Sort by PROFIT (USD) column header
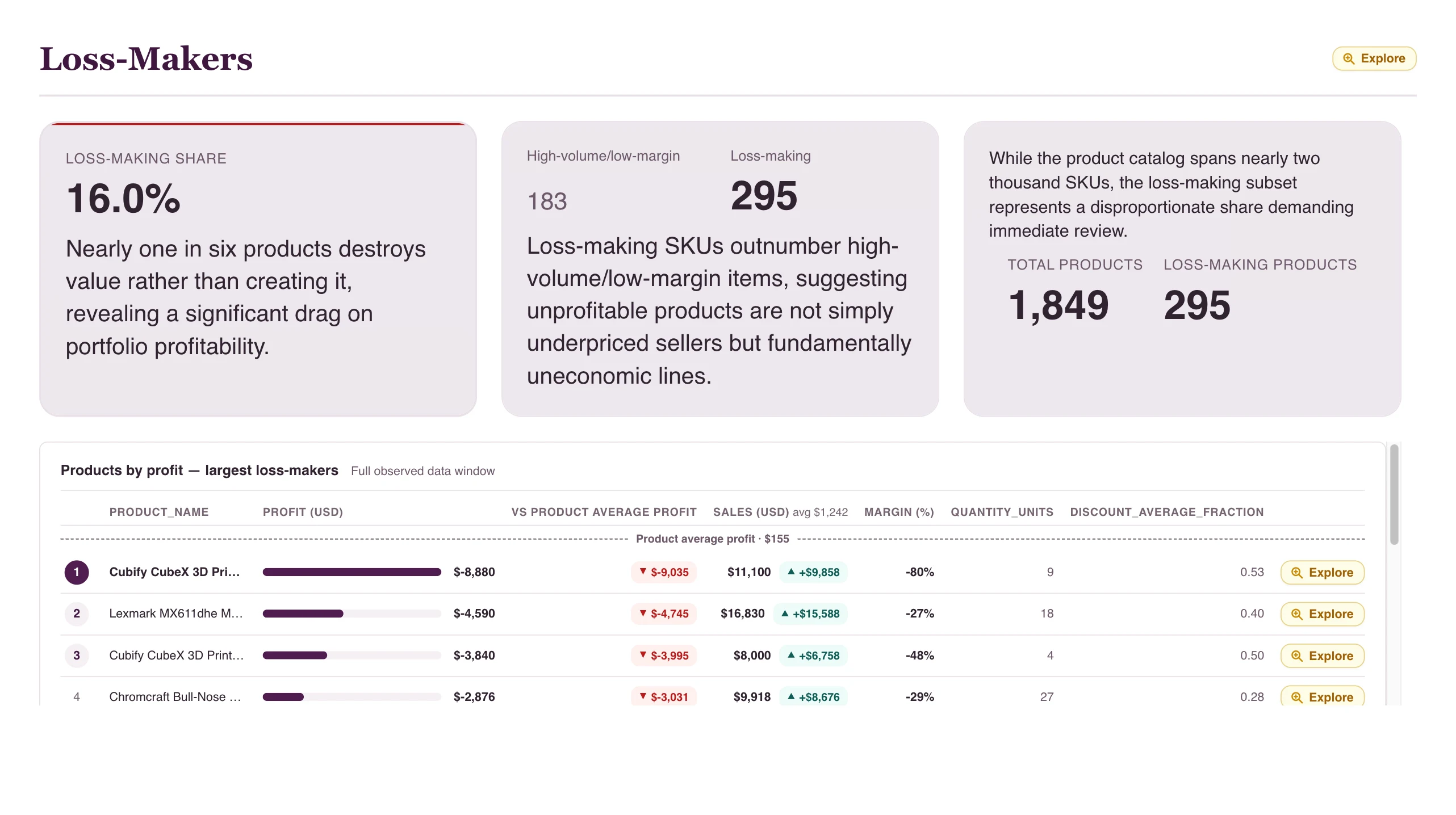 tap(303, 512)
